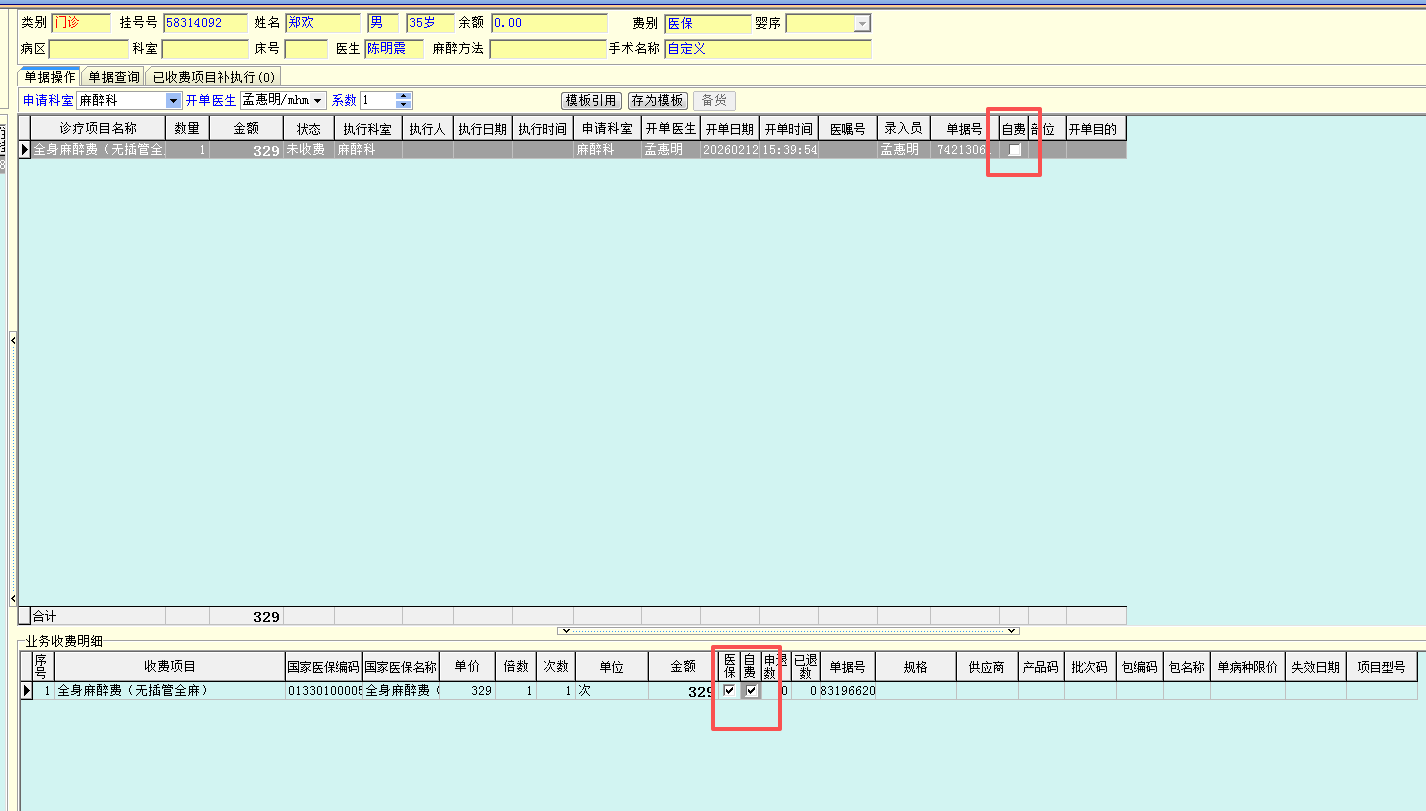This screenshot has height=811, width=1426.
Task: Select the 未收费 status cell
Action: point(308,150)
